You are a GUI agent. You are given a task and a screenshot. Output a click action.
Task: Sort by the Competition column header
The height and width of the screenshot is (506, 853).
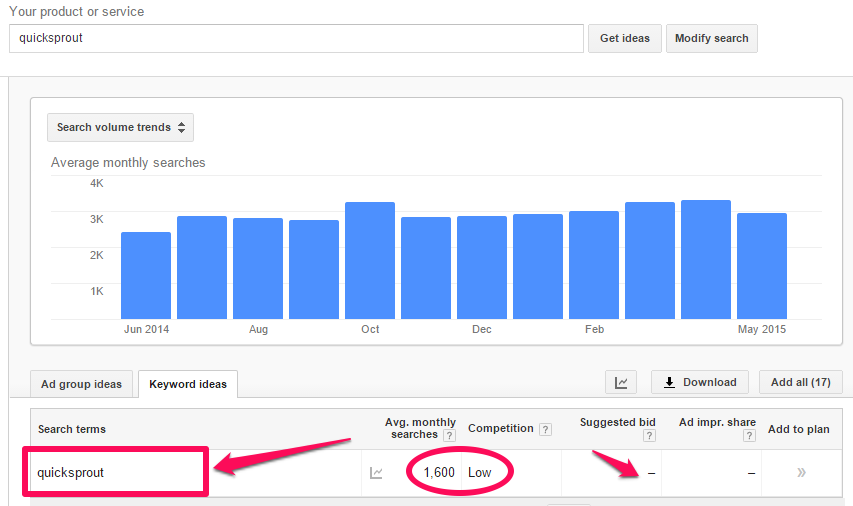500,429
